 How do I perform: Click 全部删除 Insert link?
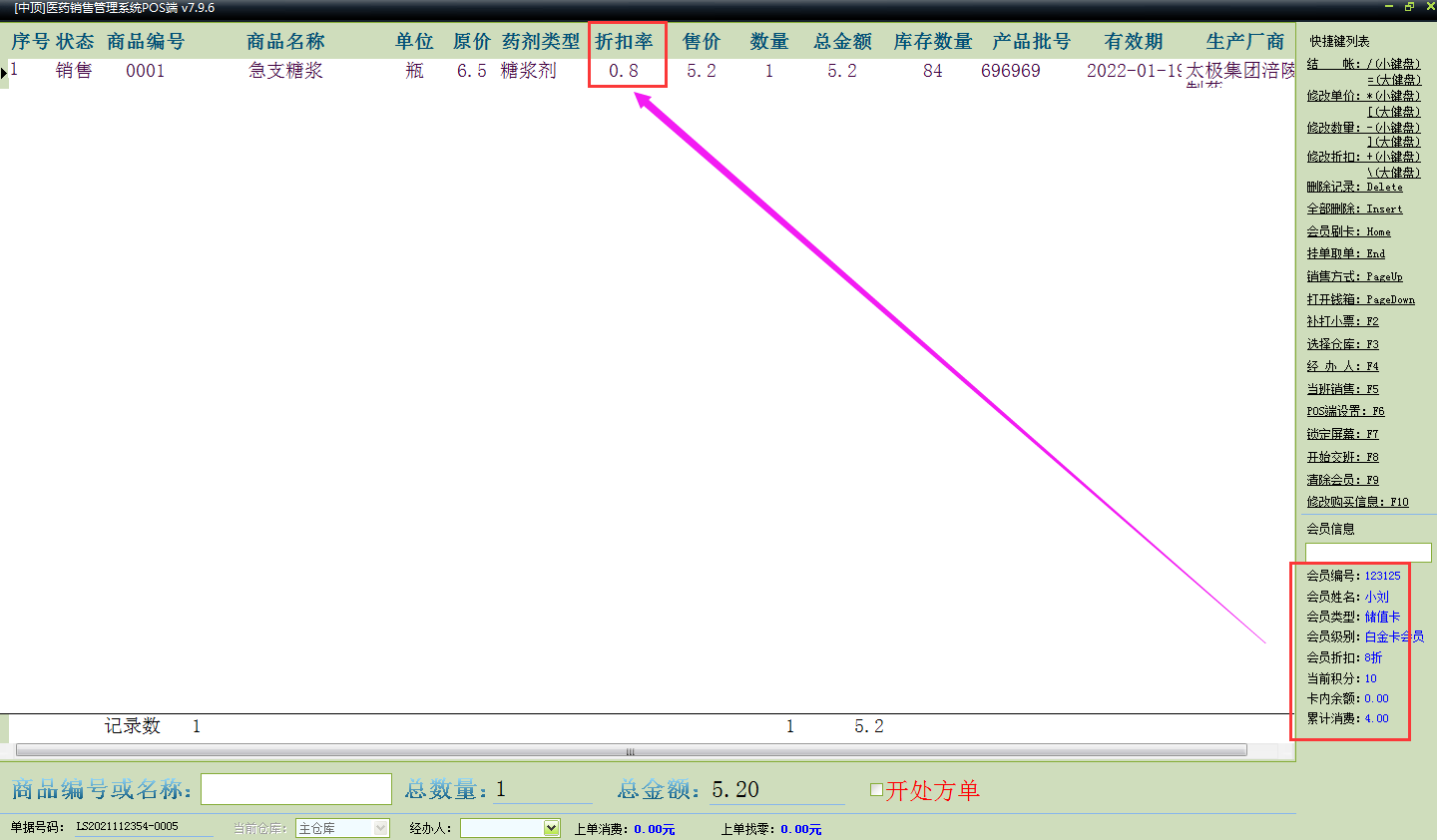pyautogui.click(x=1354, y=209)
